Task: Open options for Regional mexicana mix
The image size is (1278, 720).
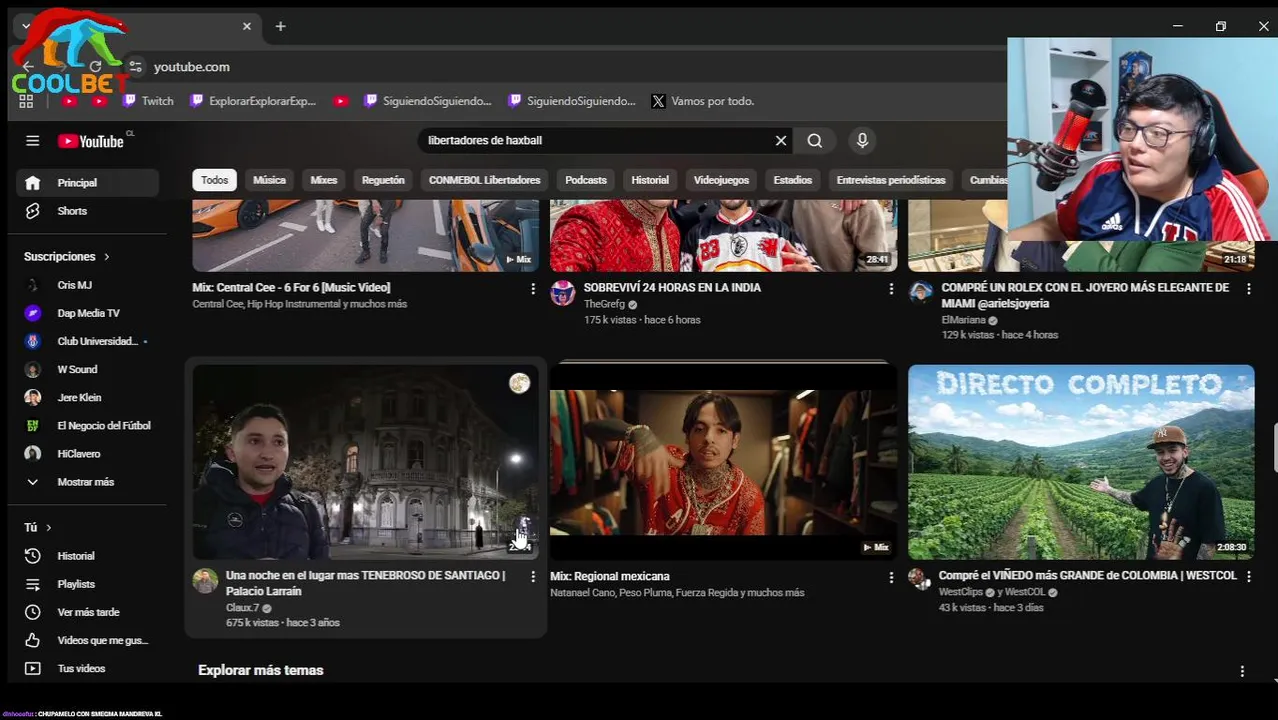Action: pos(891,577)
